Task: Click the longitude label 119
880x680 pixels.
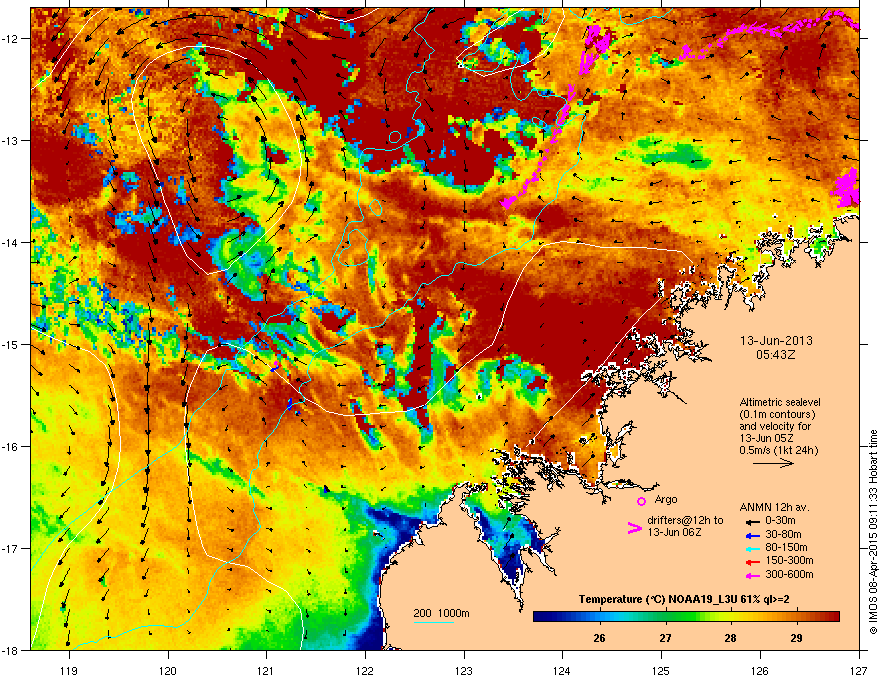Action: 69,670
